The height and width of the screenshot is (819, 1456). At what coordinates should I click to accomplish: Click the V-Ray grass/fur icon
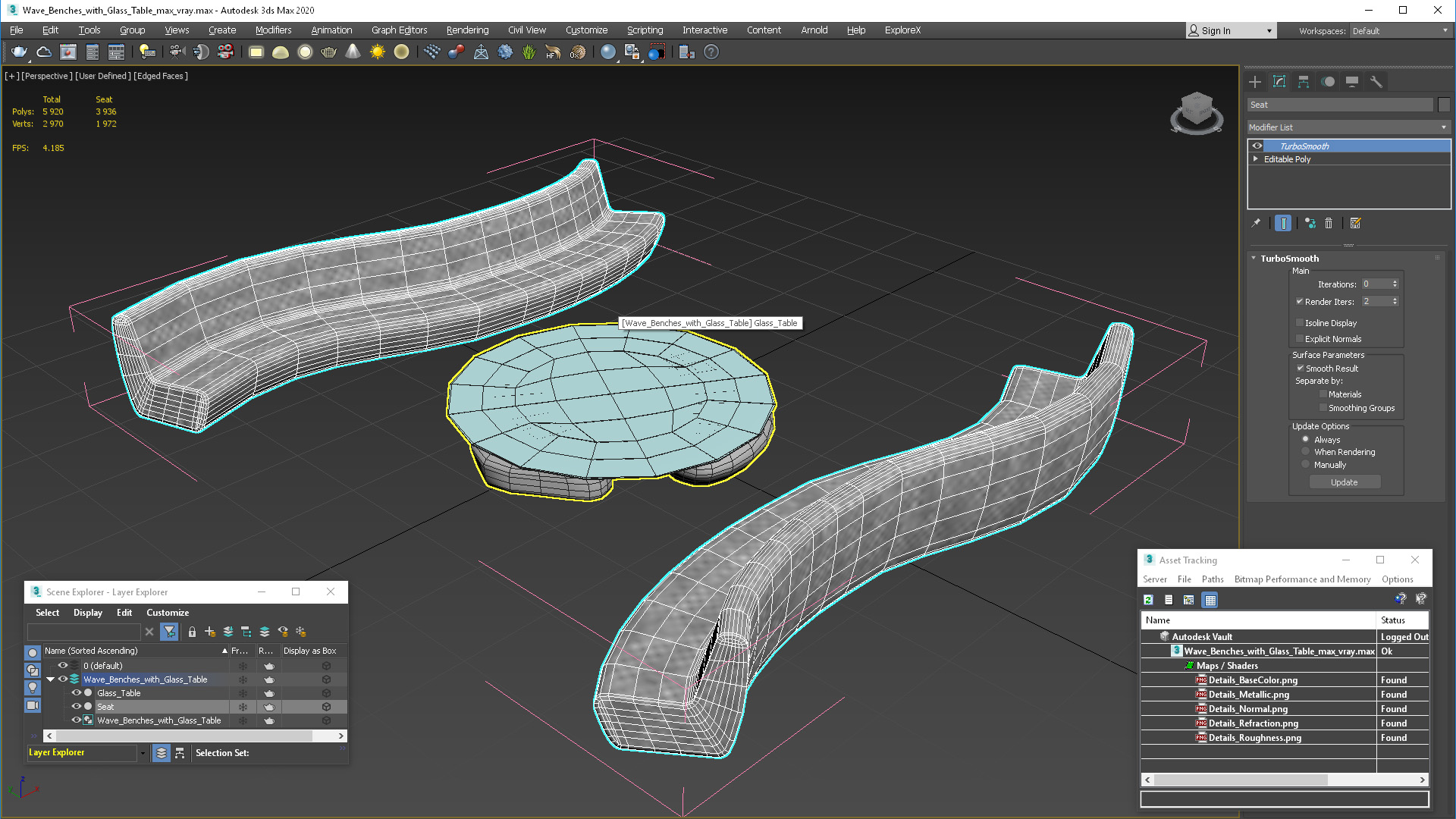click(x=529, y=52)
